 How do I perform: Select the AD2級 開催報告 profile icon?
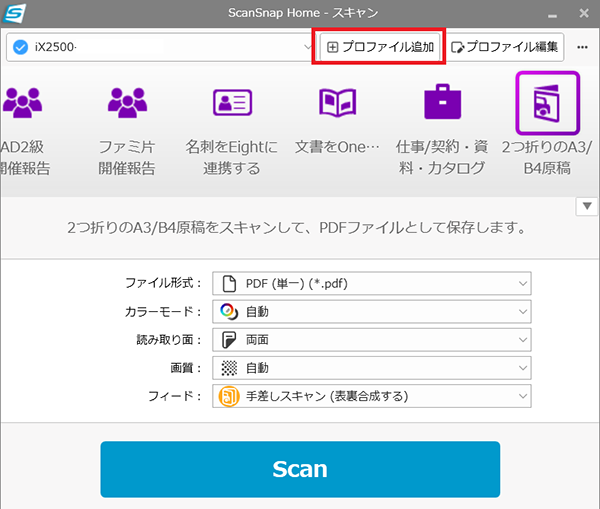22,103
